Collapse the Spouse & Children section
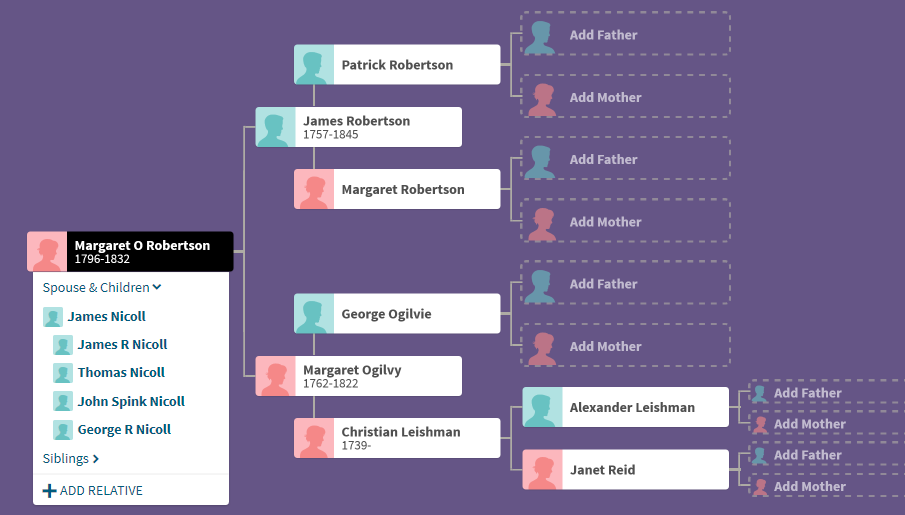Viewport: 905px width, 515px height. (x=102, y=288)
